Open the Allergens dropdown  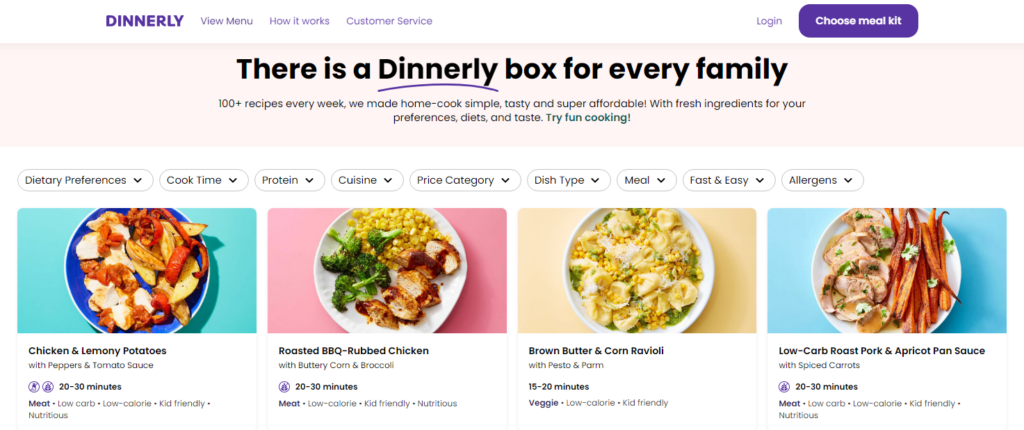pyautogui.click(x=822, y=180)
